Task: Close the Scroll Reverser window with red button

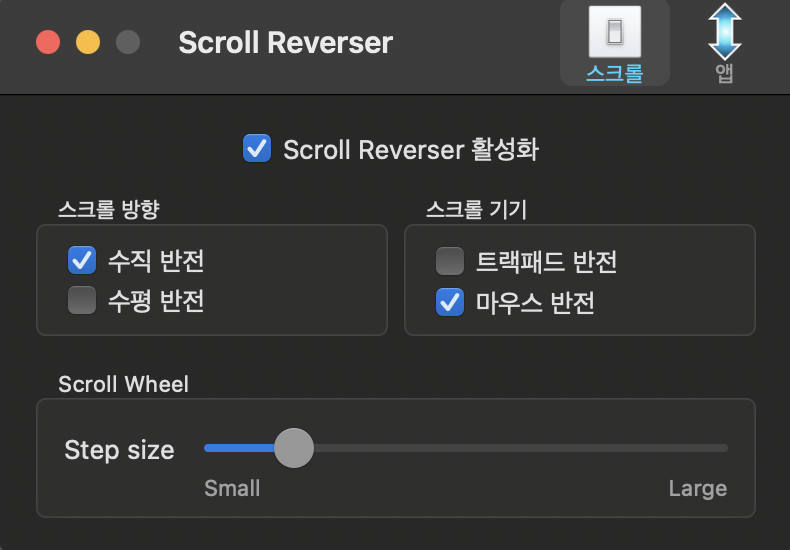Action: [x=48, y=42]
